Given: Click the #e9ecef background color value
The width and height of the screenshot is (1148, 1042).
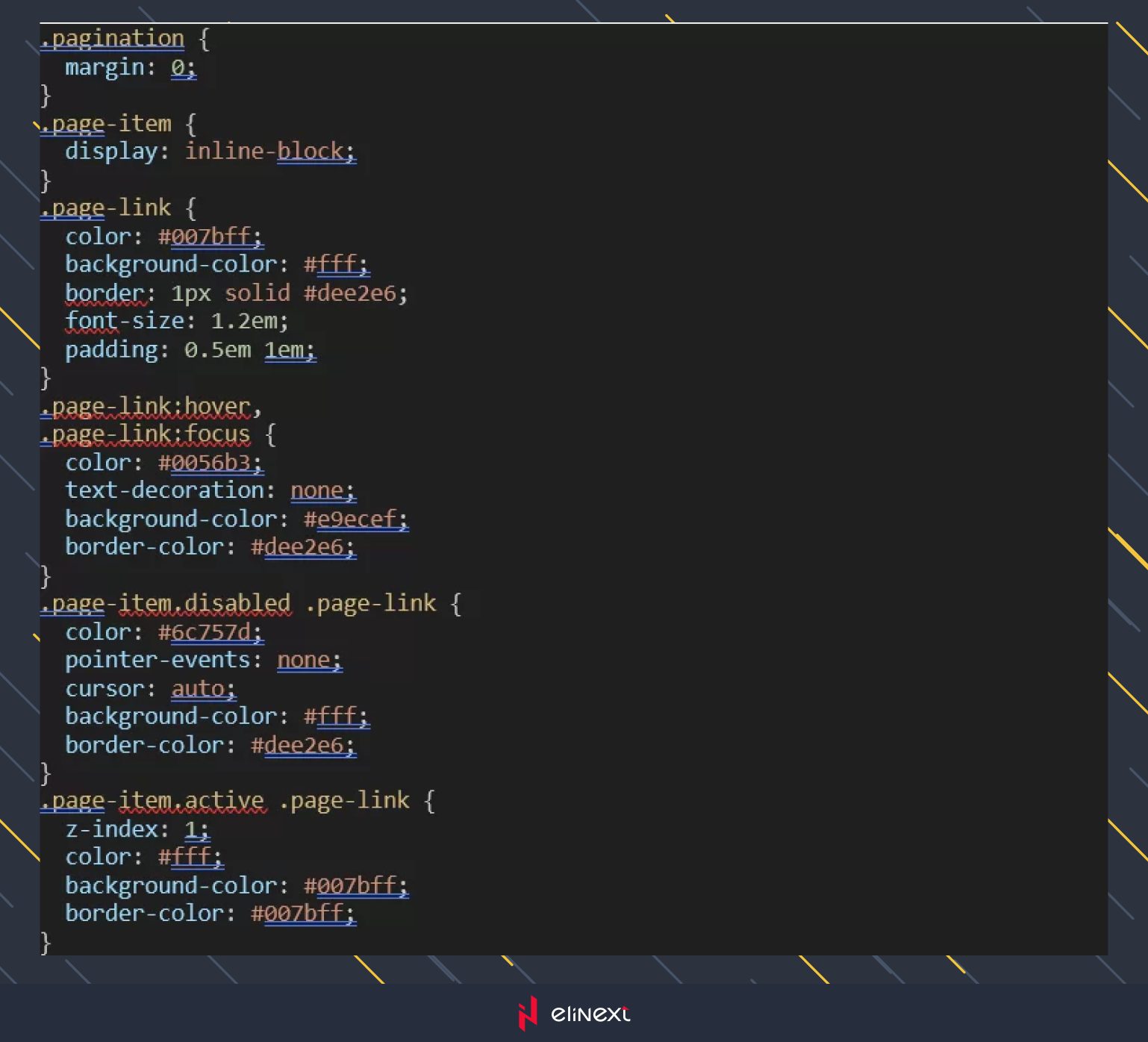Looking at the screenshot, I should tap(355, 519).
